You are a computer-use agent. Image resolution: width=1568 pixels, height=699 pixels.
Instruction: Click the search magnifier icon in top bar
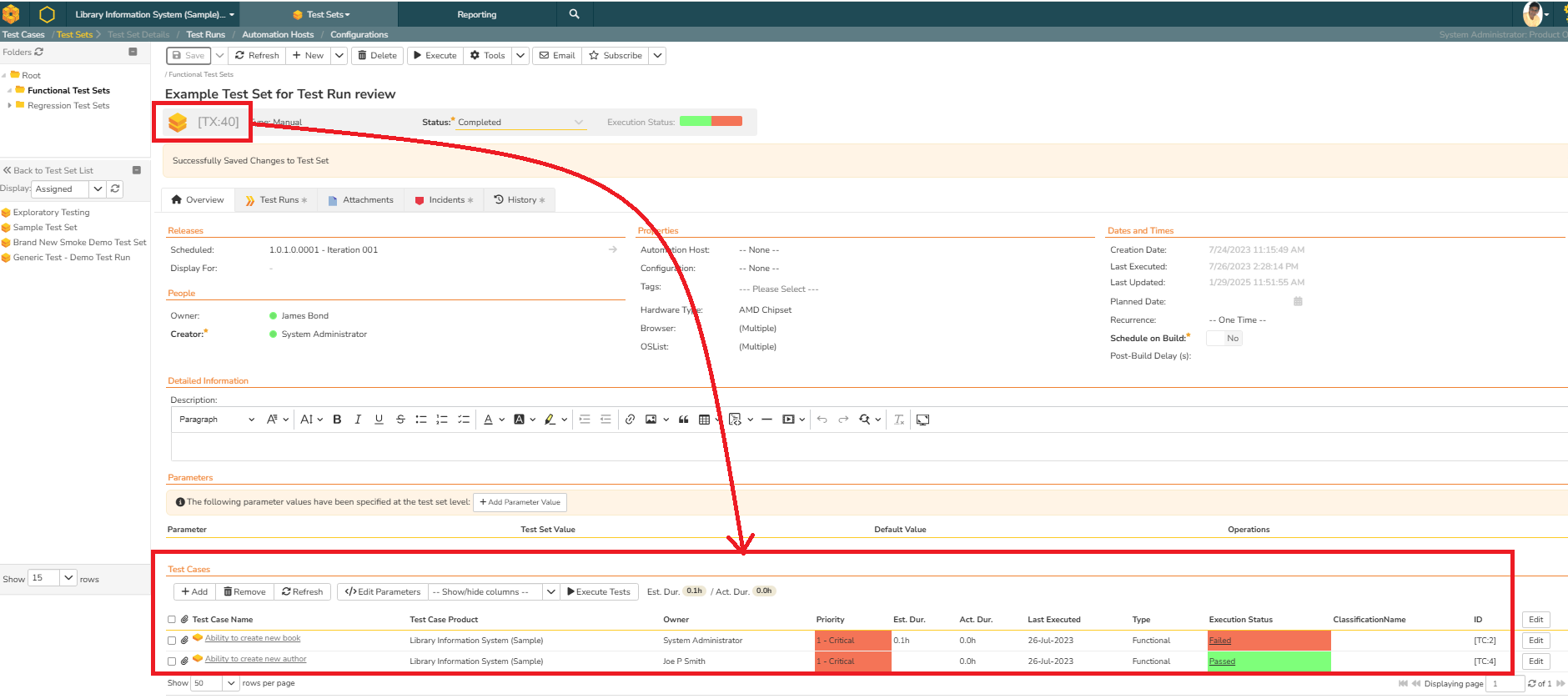pos(574,14)
